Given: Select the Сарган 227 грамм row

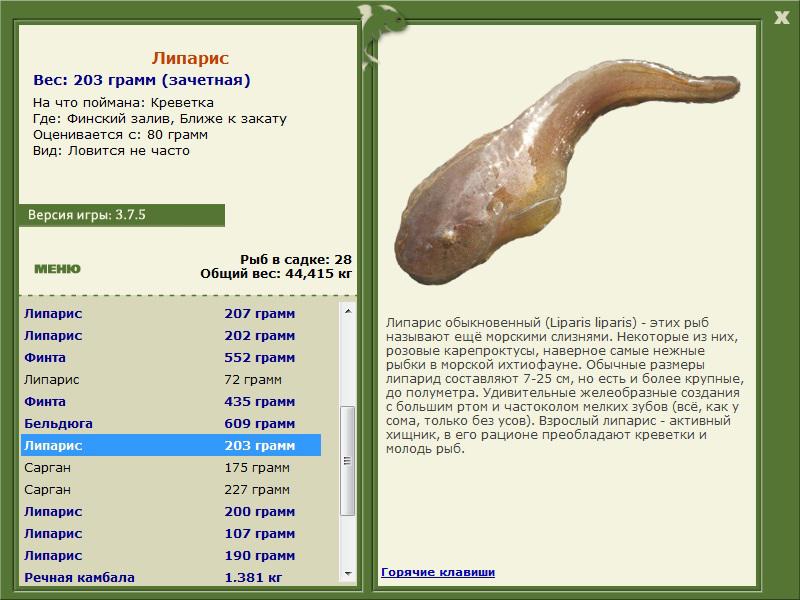Looking at the screenshot, I should [x=171, y=489].
